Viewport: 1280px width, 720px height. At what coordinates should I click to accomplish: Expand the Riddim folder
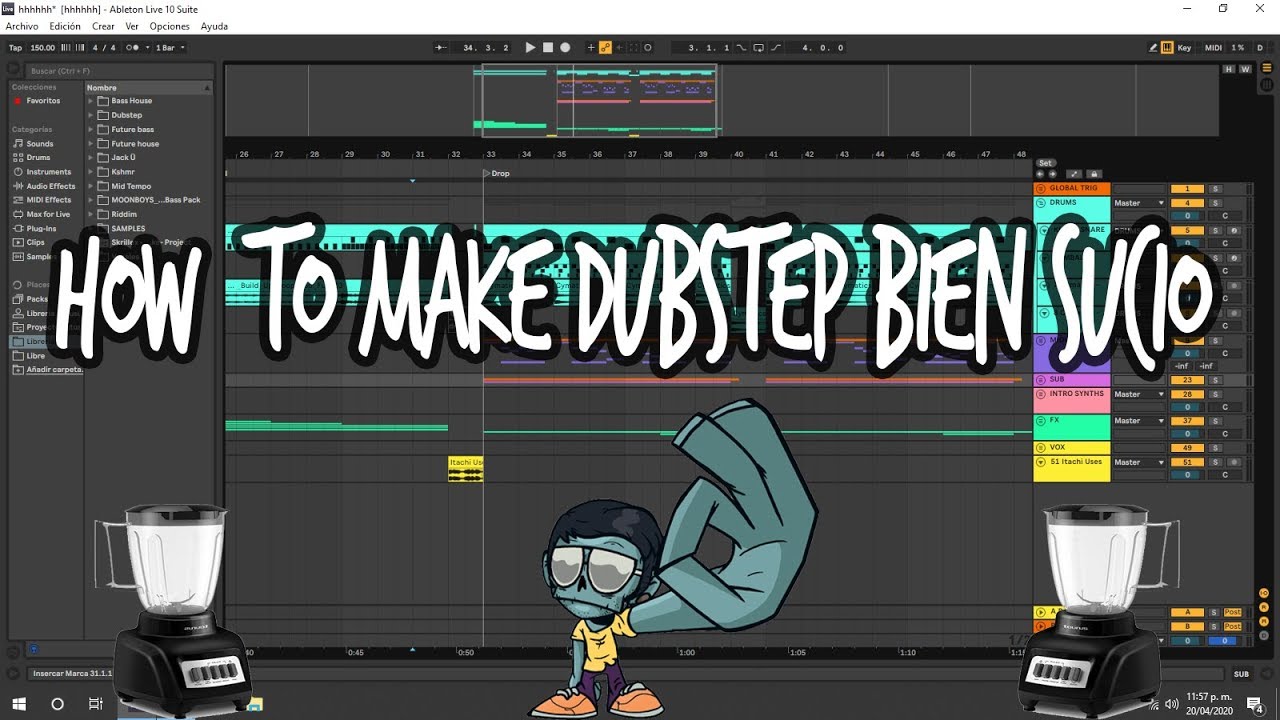(90, 214)
